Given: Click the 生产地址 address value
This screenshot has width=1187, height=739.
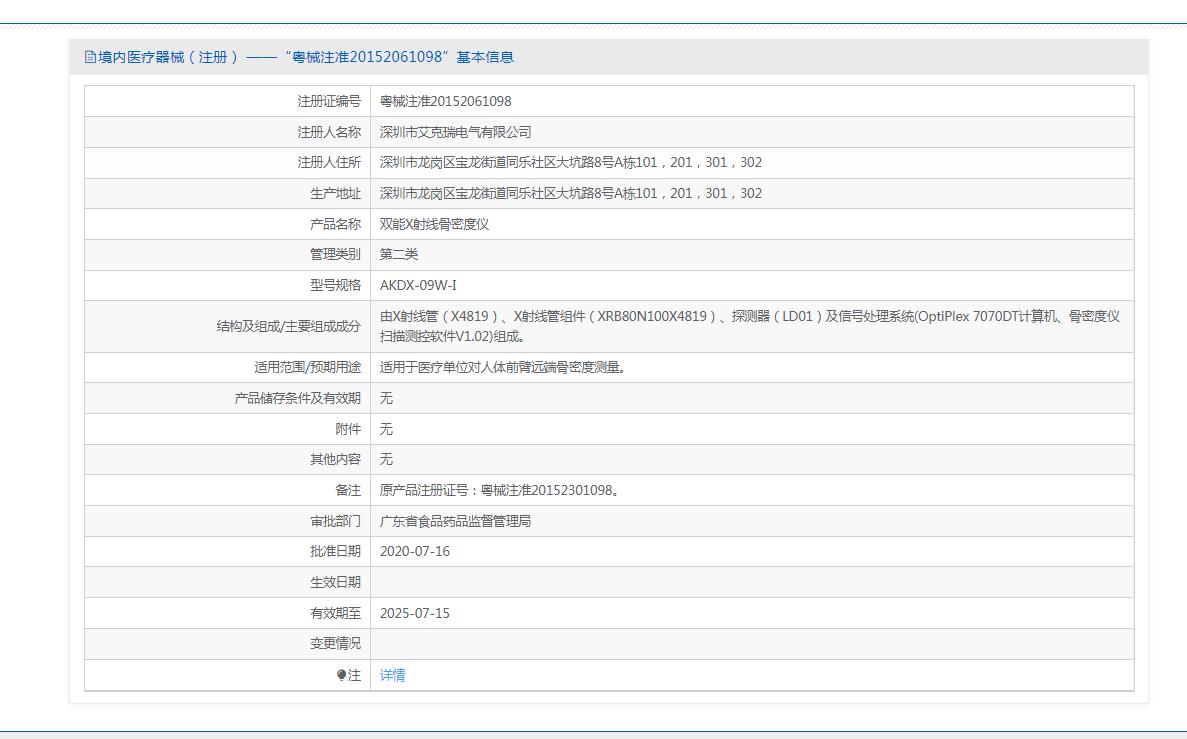Looking at the screenshot, I should [571, 194].
